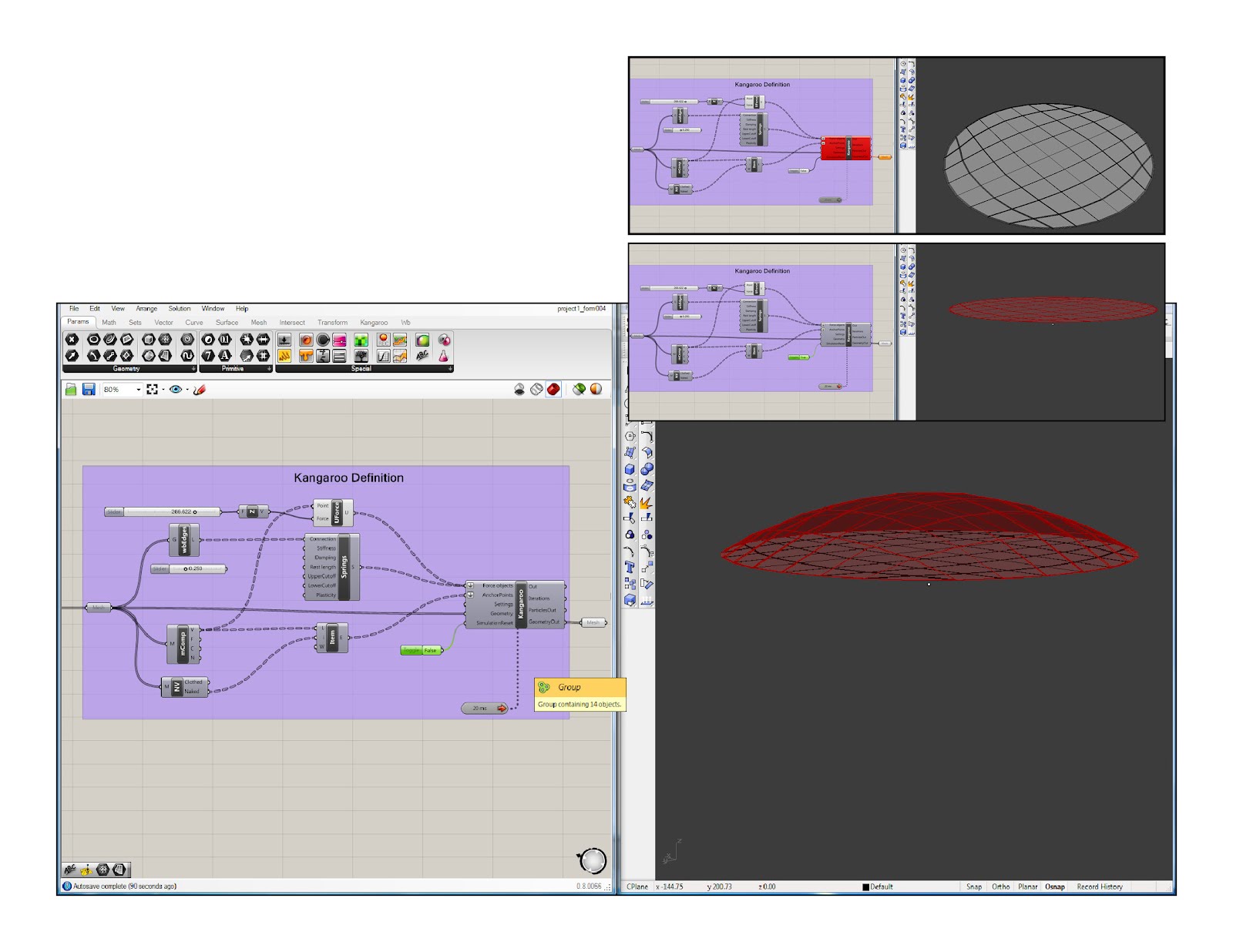
Task: Toggle Osnap in the Rhino status bar
Action: [x=1054, y=887]
